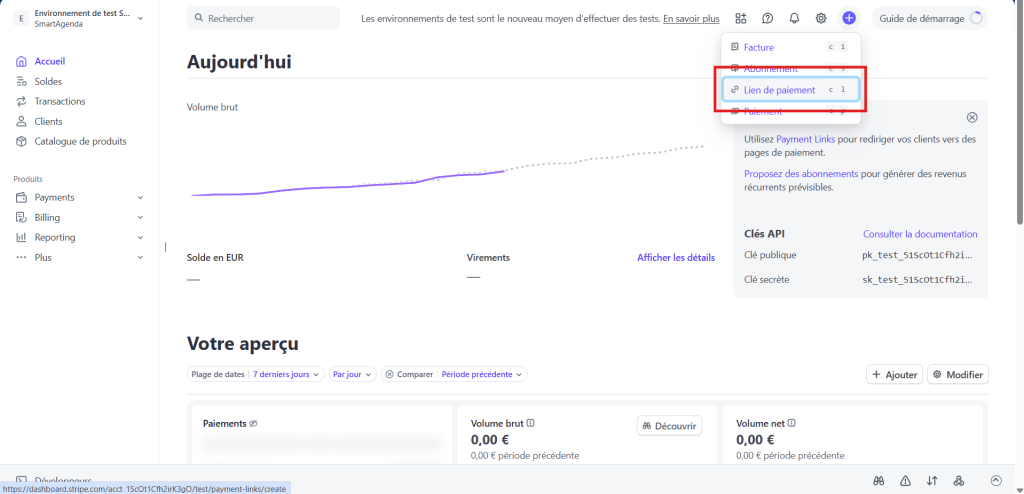This screenshot has width=1024, height=494.
Task: Click the info icon next to Volume brut
Action: (x=530, y=423)
